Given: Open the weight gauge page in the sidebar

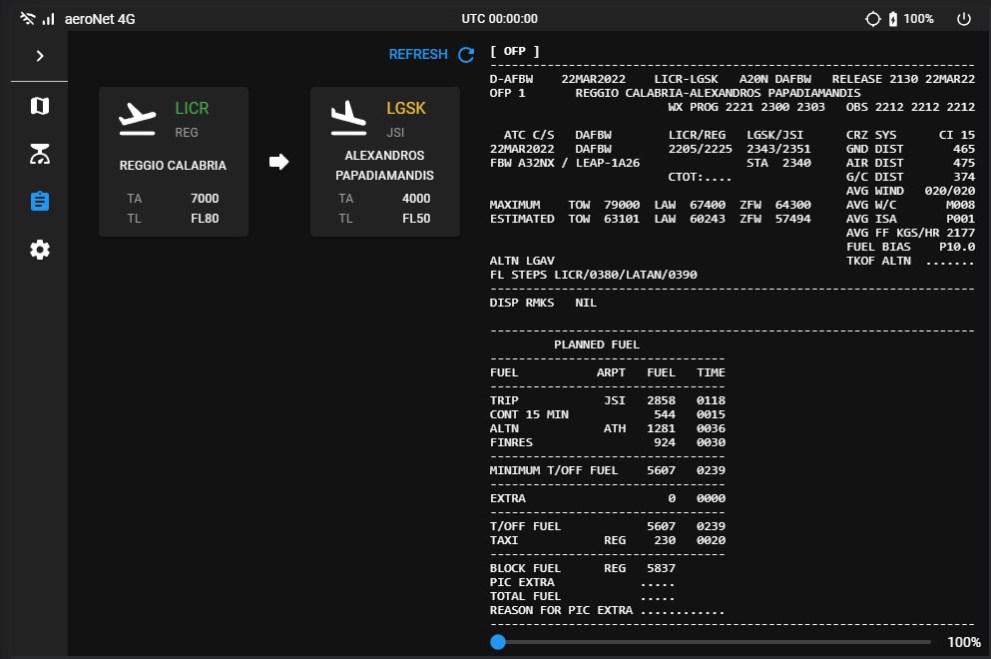Looking at the screenshot, I should (x=40, y=154).
